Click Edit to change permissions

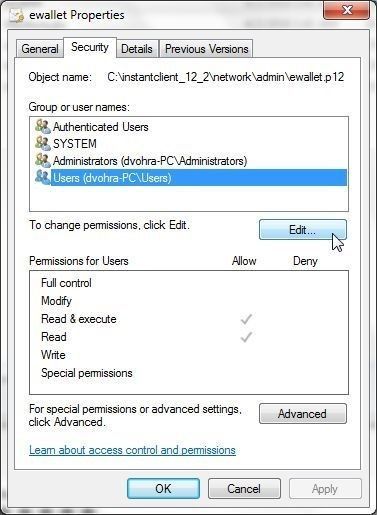(x=303, y=230)
